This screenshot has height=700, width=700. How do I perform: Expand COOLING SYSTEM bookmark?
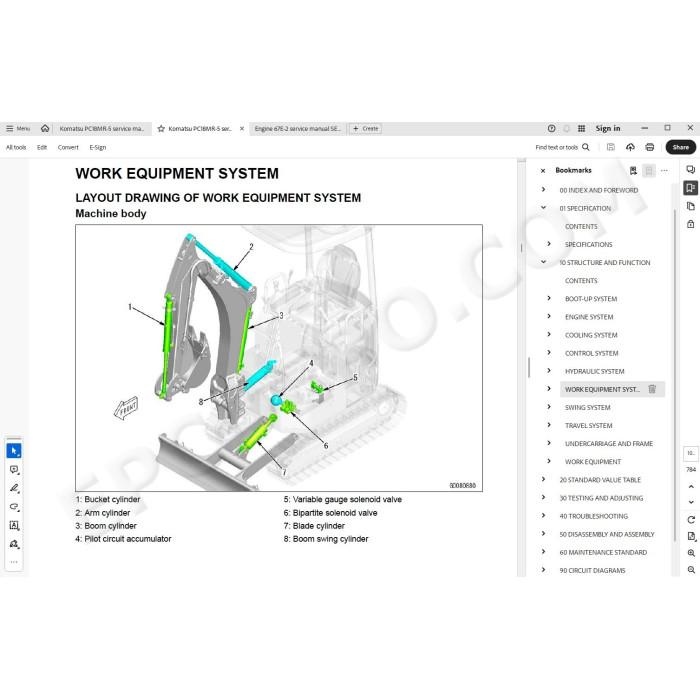pos(549,334)
